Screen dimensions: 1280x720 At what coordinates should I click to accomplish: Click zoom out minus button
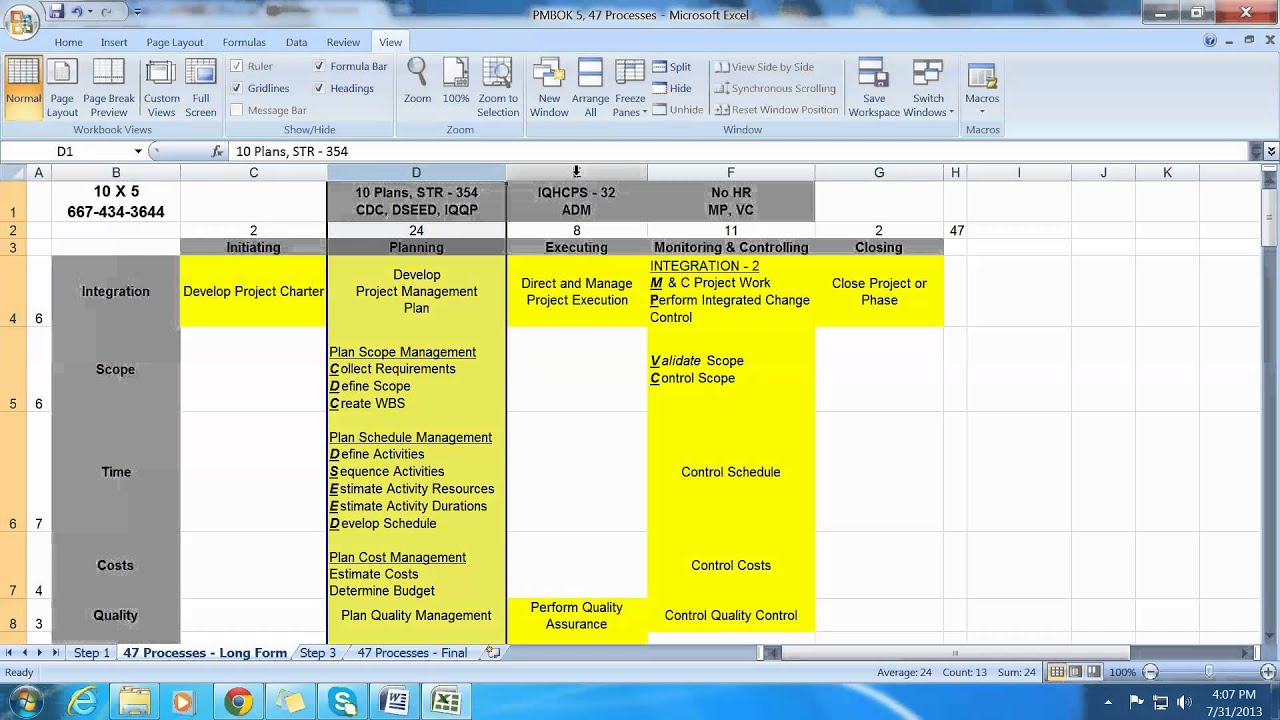coord(1150,672)
